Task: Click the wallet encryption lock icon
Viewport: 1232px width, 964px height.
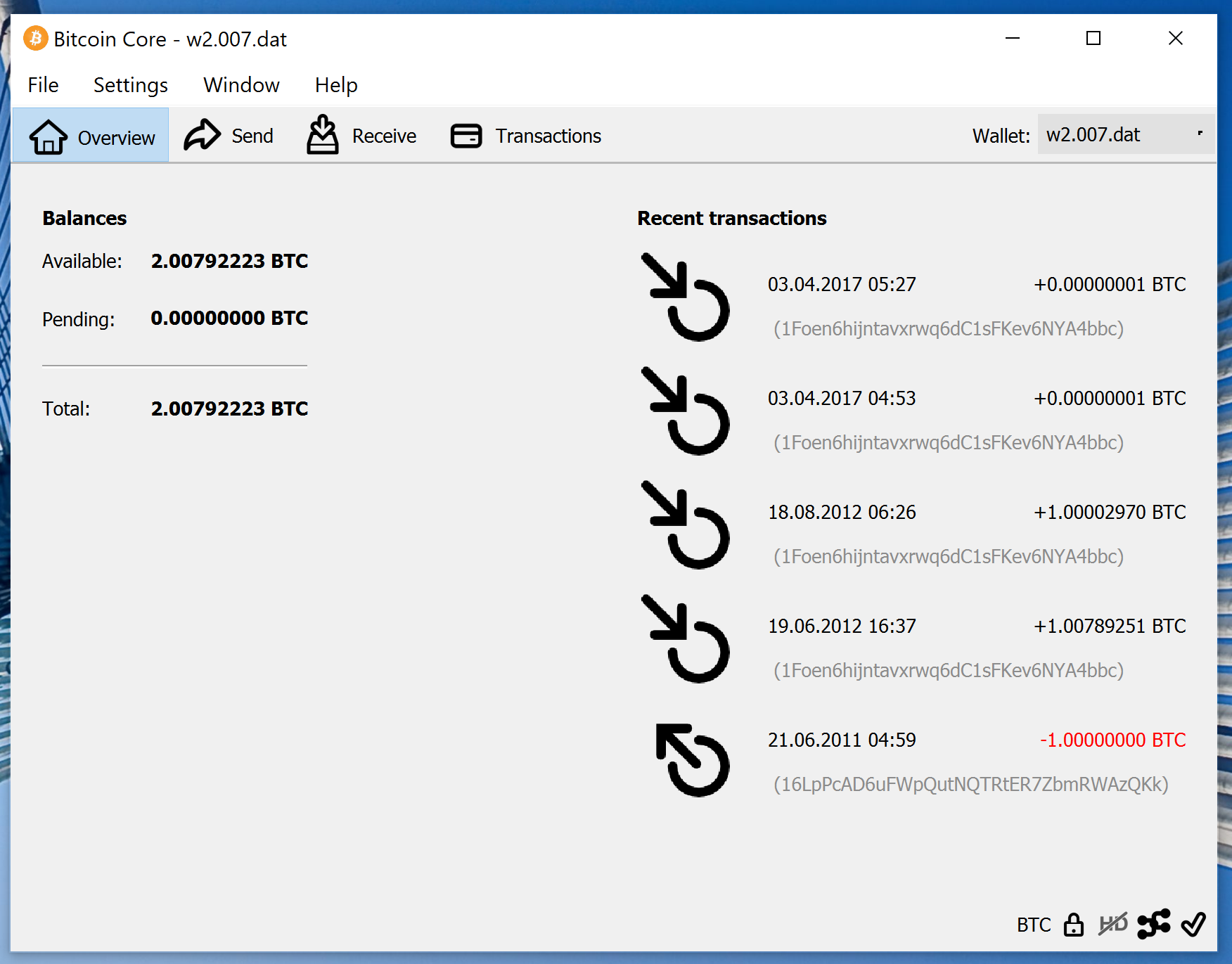Action: tap(1073, 925)
